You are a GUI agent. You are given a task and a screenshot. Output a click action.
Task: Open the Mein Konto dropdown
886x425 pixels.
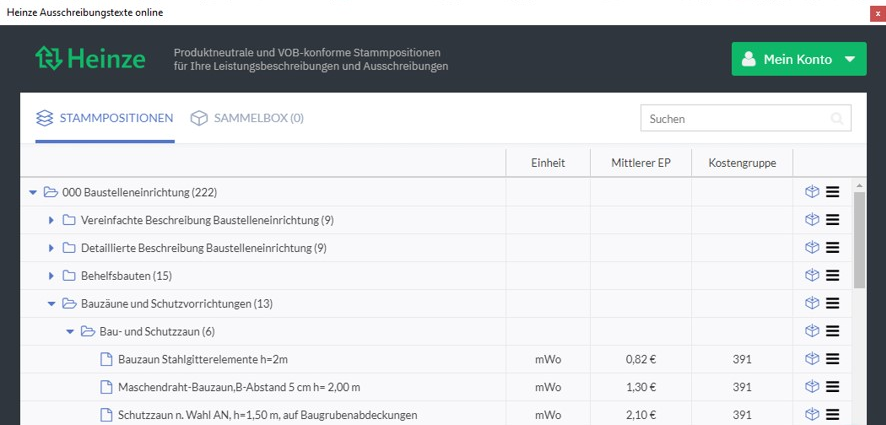(799, 59)
